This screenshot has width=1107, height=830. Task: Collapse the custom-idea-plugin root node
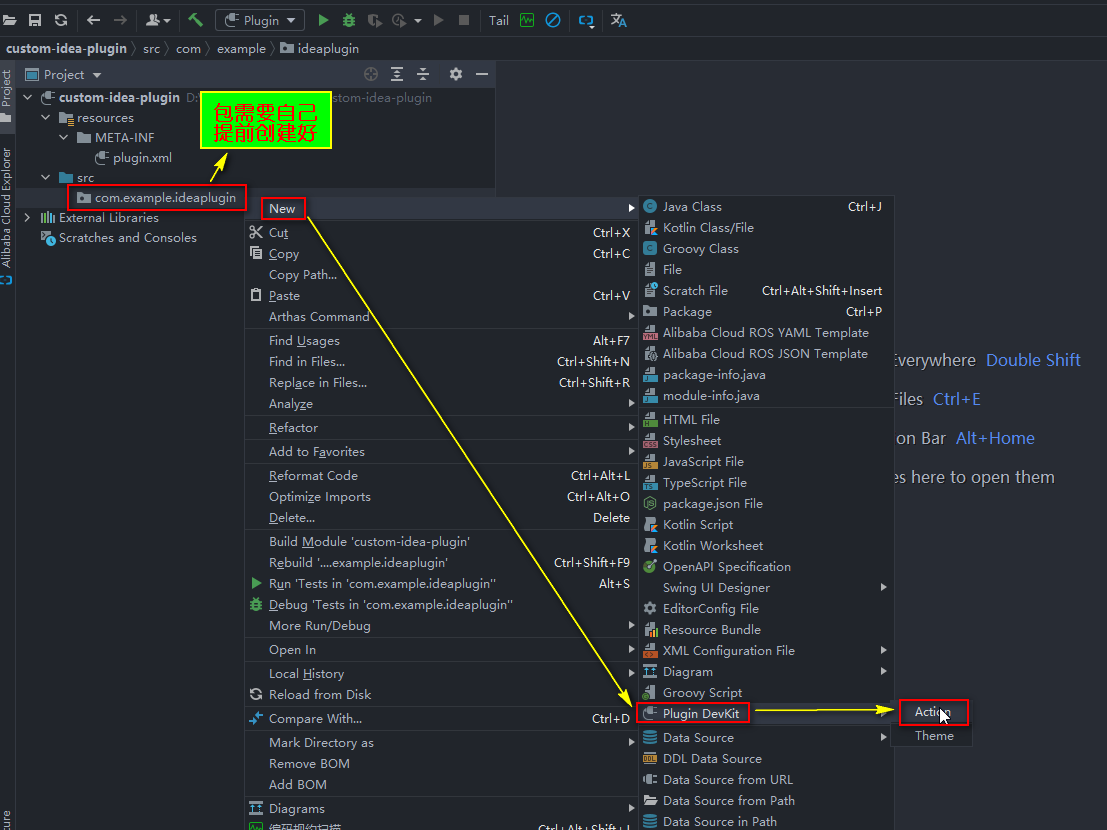[x=28, y=97]
